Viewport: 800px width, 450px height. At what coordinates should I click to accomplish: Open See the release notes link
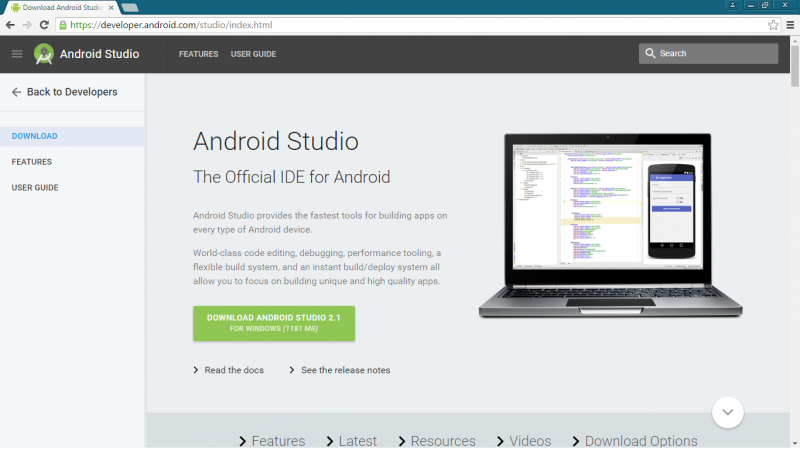coord(345,370)
